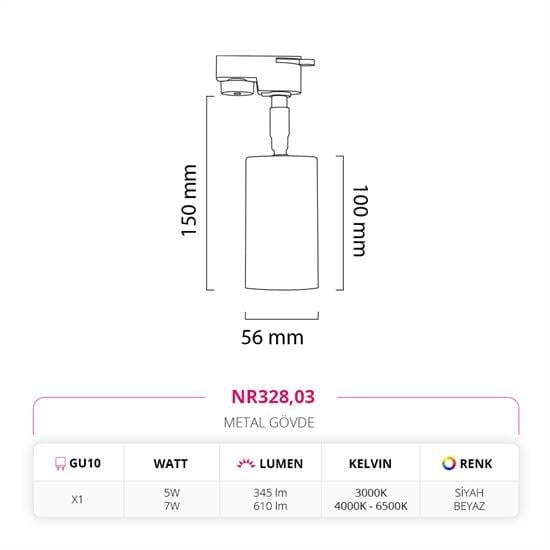Image resolution: width=550 pixels, height=550 pixels.
Task: Click the 150 mm height dimension label
Action: tap(189, 200)
